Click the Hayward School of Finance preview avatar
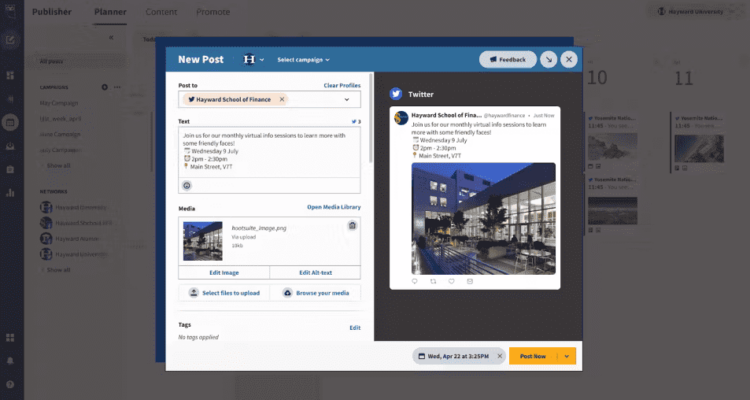Viewport: 750px width, 400px height. [401, 118]
